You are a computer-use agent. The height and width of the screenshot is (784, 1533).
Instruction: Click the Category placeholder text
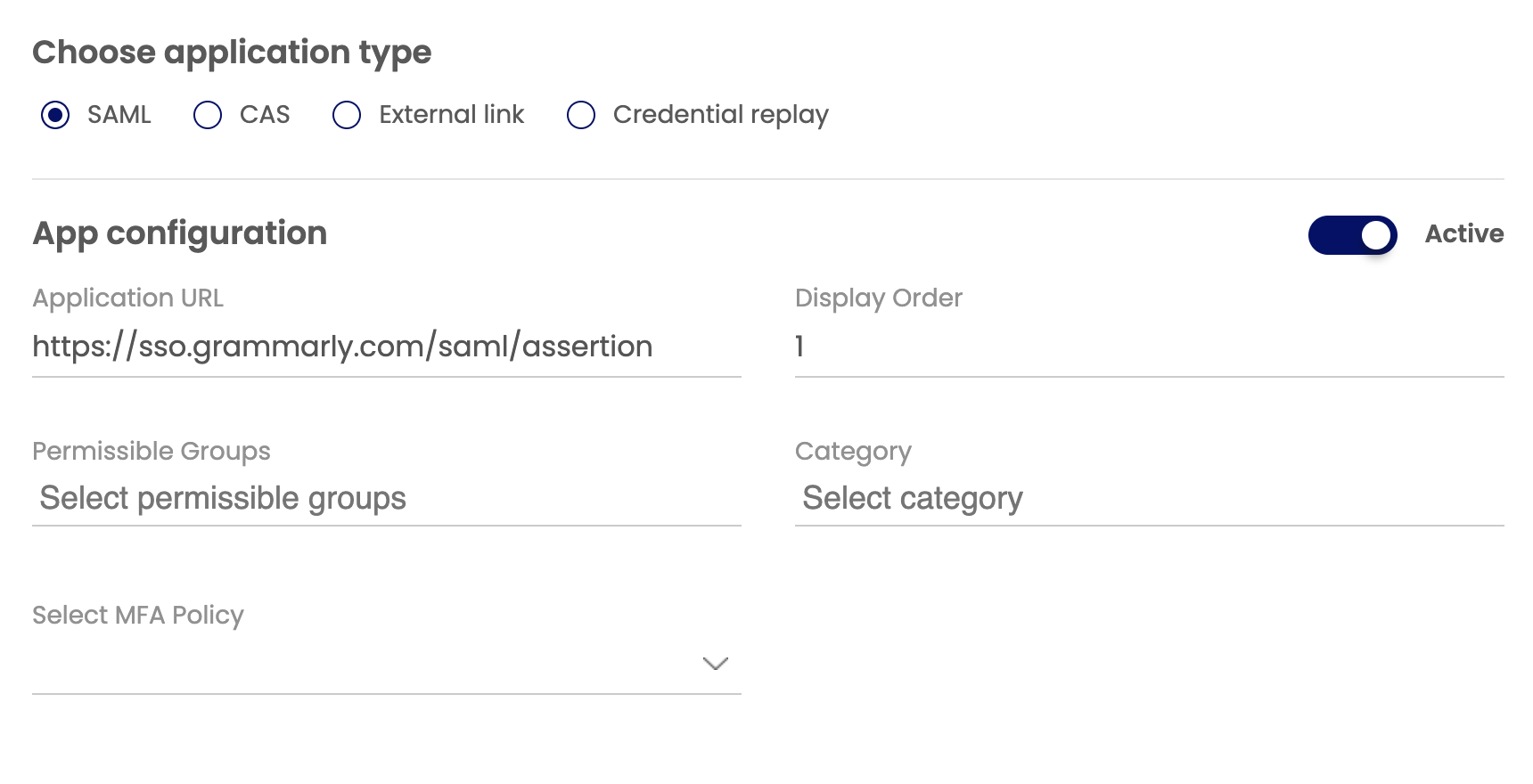(913, 498)
